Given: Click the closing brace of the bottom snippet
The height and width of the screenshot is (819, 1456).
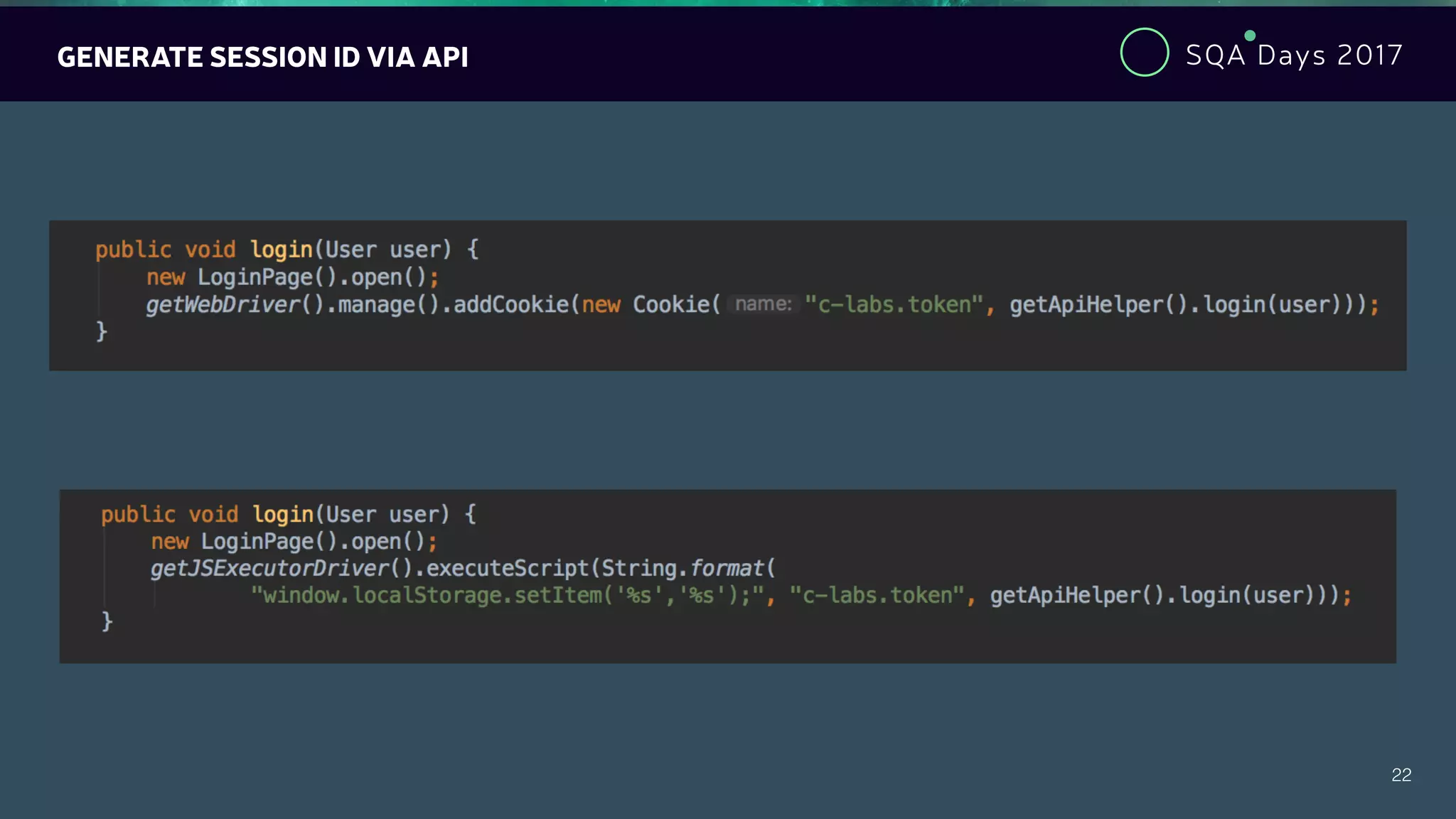Looking at the screenshot, I should [x=107, y=621].
